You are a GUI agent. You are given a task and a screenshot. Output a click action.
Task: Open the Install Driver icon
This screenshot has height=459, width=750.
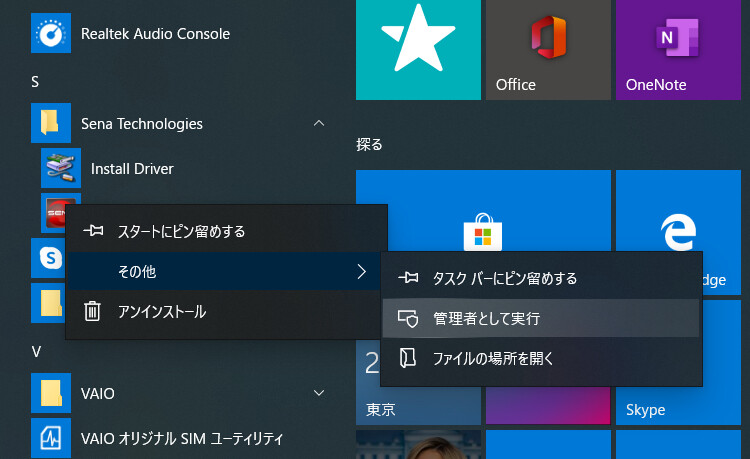click(x=61, y=168)
